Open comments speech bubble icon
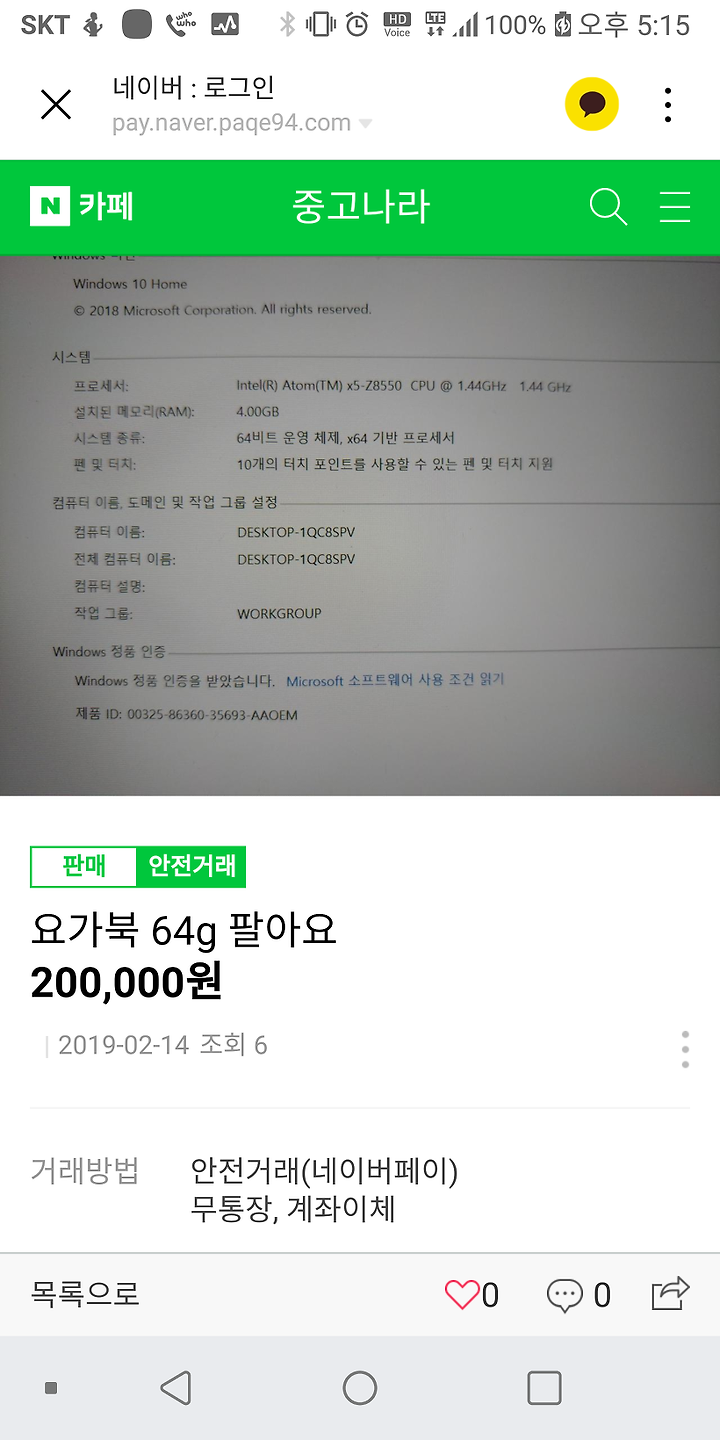Screen dimensions: 720x1440 [x=564, y=1295]
